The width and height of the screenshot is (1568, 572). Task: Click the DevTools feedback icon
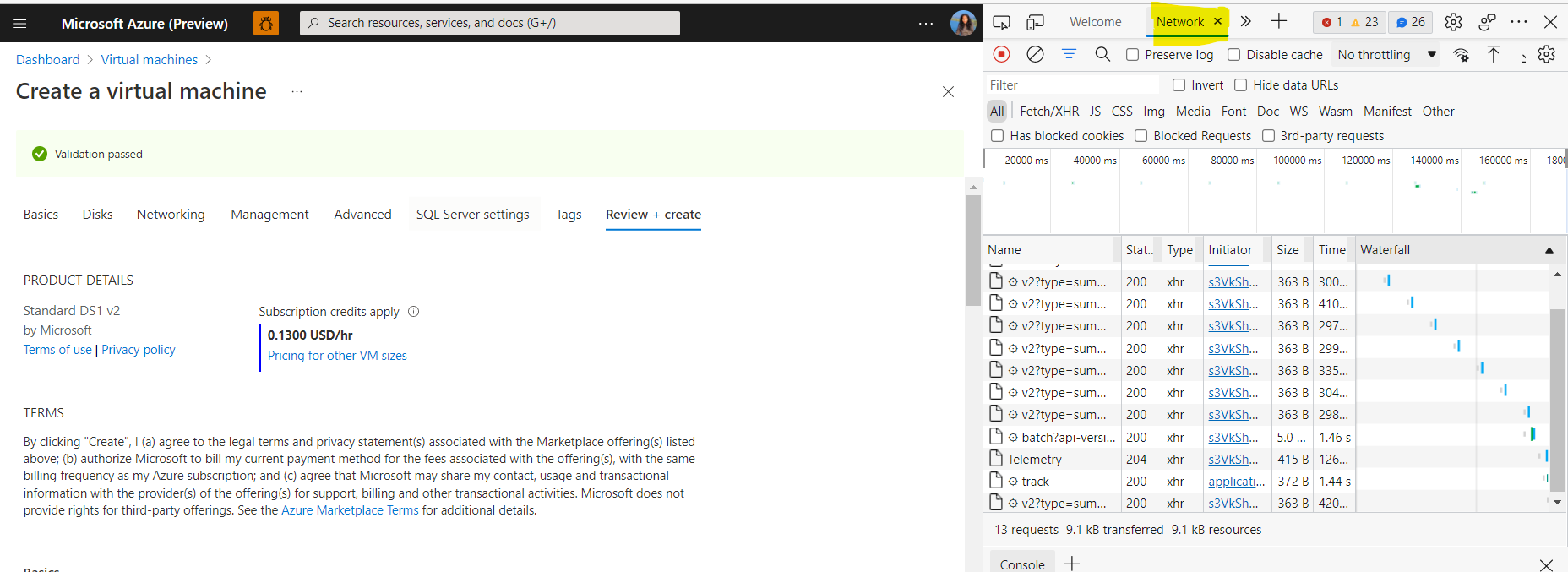tap(1487, 22)
